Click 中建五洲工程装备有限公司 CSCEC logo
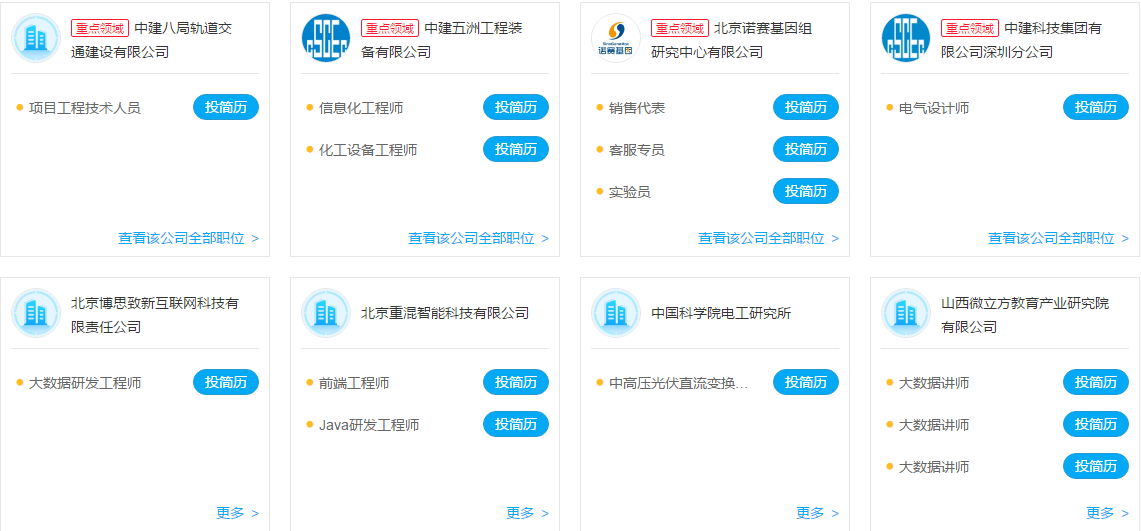The image size is (1141, 531). point(326,38)
